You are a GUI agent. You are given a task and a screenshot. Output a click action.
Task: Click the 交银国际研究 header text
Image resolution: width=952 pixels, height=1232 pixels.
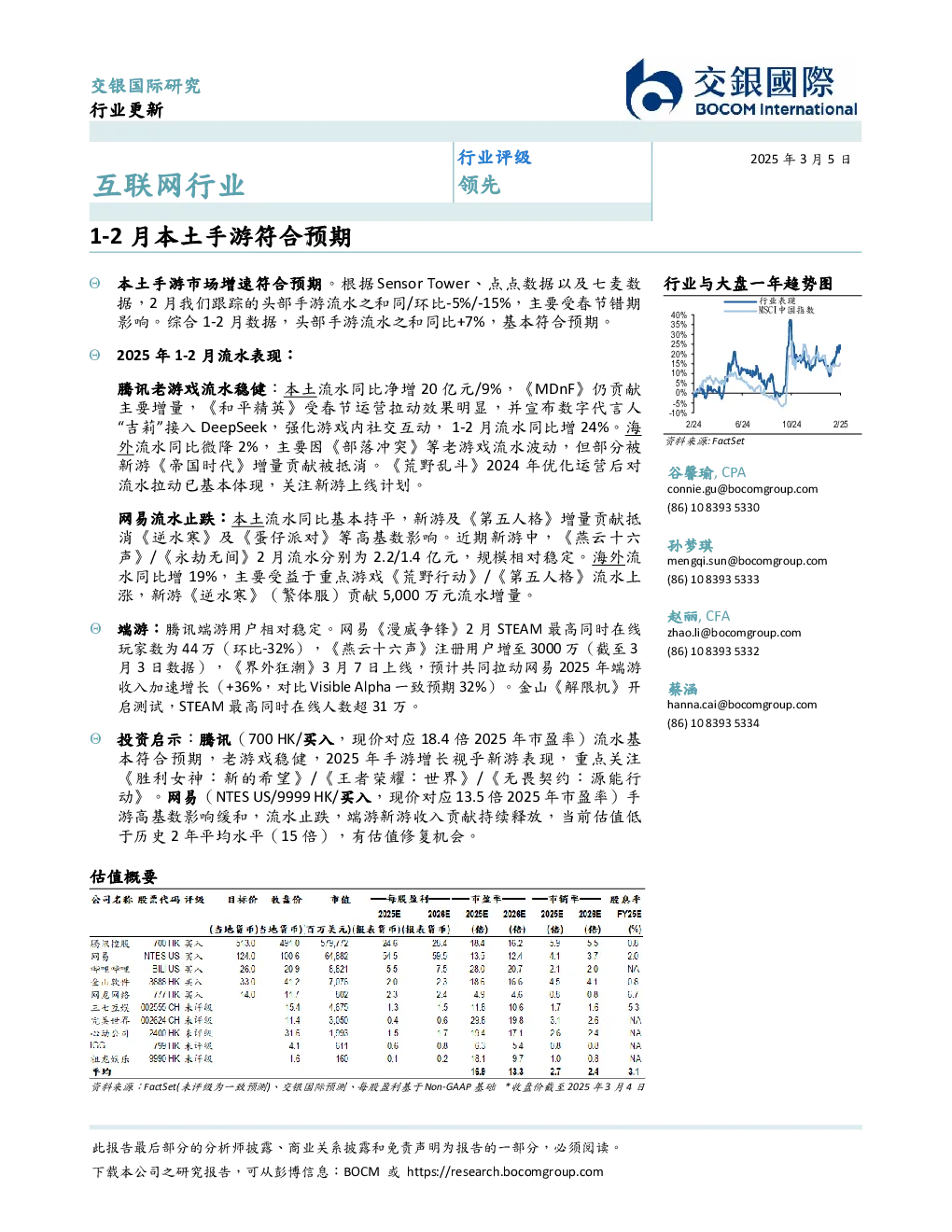[146, 86]
